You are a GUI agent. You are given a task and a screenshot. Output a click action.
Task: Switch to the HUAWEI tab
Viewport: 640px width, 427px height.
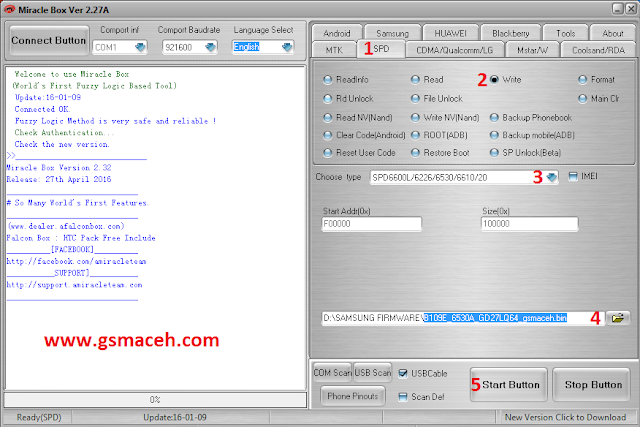click(x=450, y=33)
